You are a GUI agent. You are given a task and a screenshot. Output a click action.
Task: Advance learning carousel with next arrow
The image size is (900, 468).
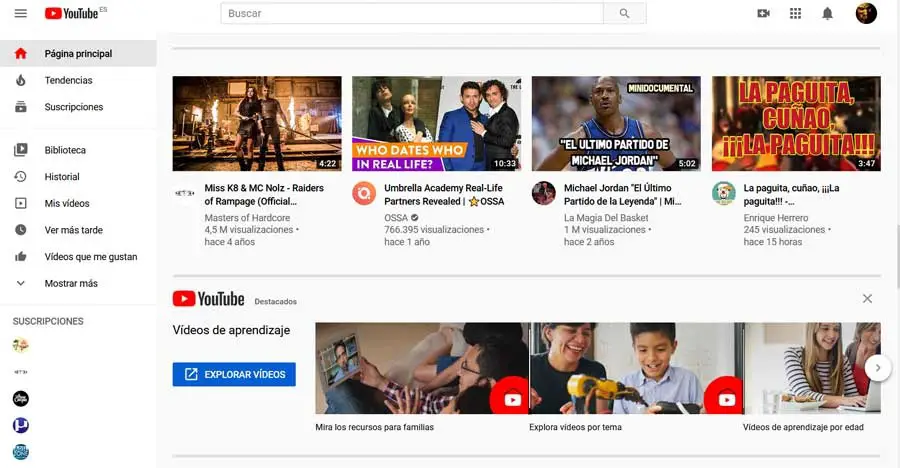(x=878, y=368)
